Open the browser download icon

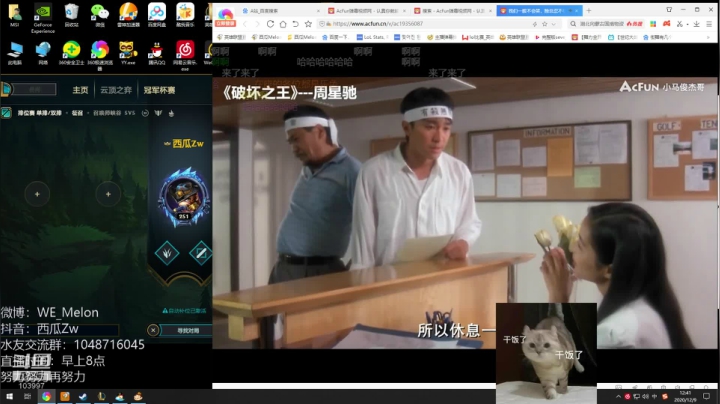pos(696,24)
